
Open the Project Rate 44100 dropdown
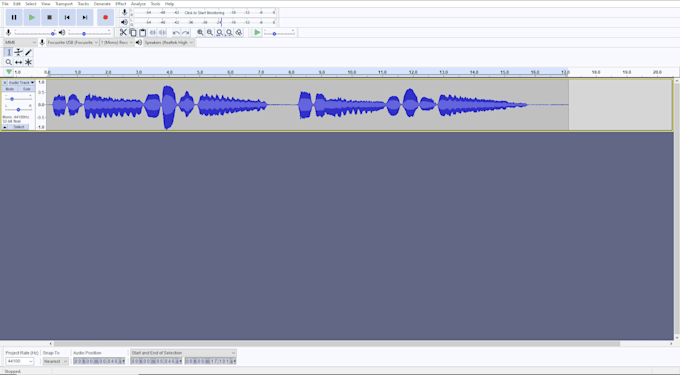pos(19,361)
